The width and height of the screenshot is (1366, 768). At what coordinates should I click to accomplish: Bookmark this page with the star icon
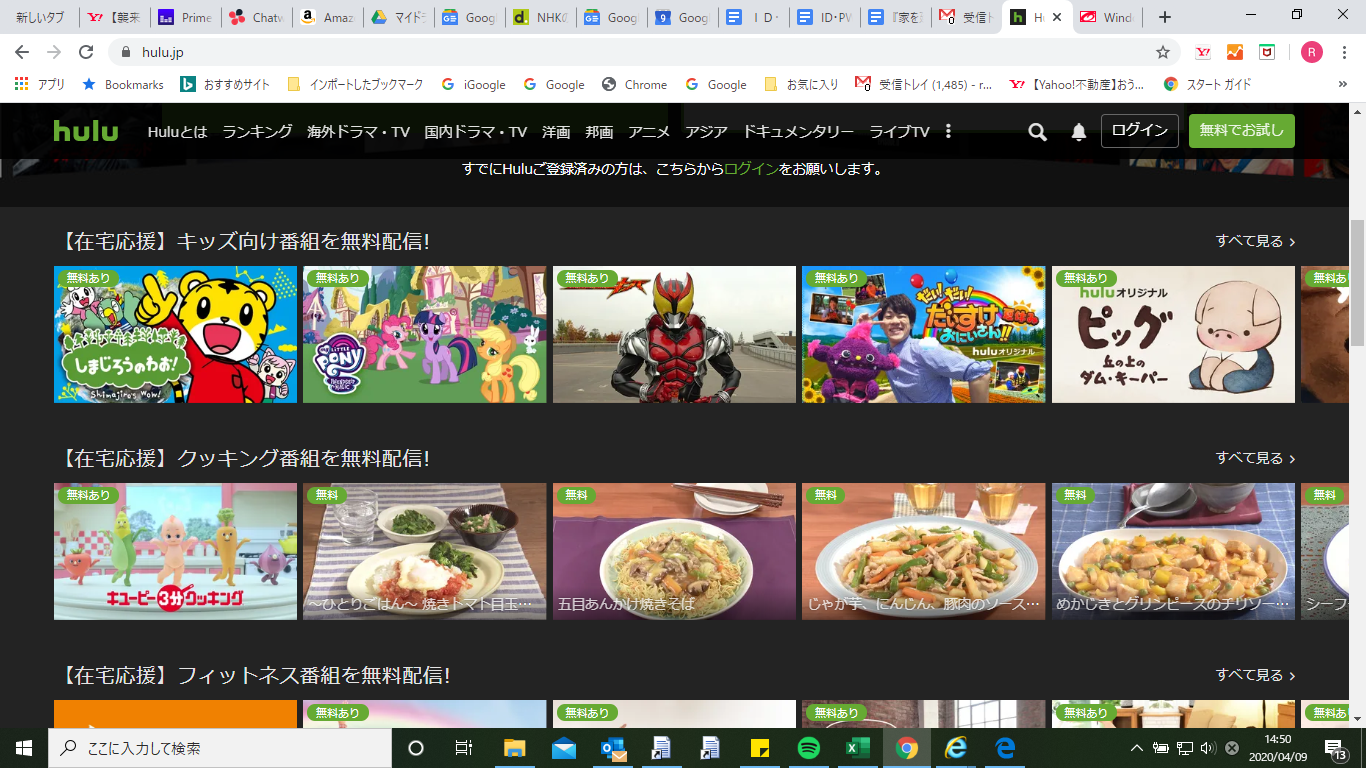1162,52
